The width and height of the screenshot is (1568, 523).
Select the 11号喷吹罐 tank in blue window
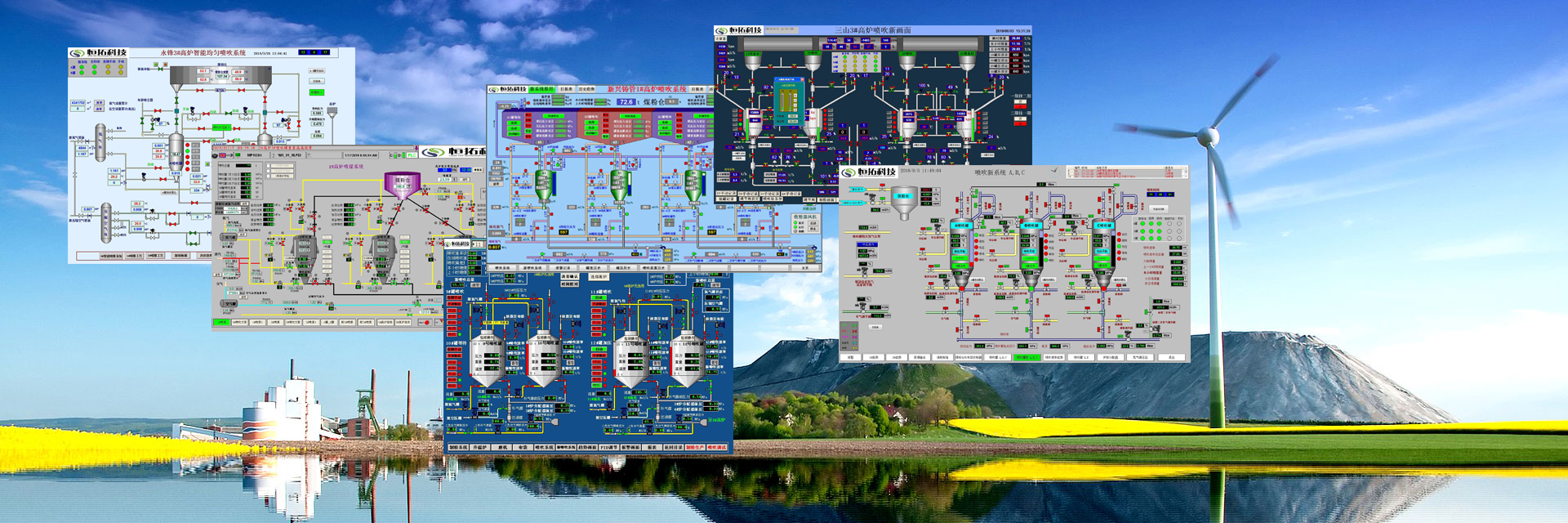[631, 358]
